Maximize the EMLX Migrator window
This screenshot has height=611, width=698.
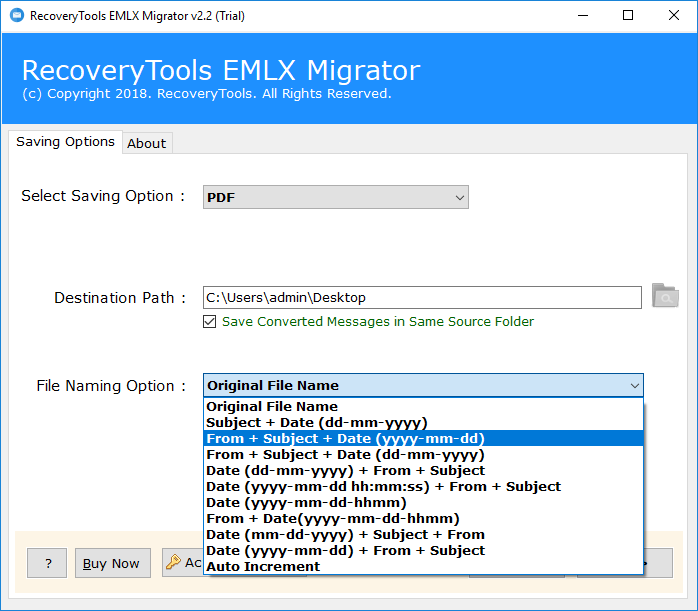[x=628, y=16]
